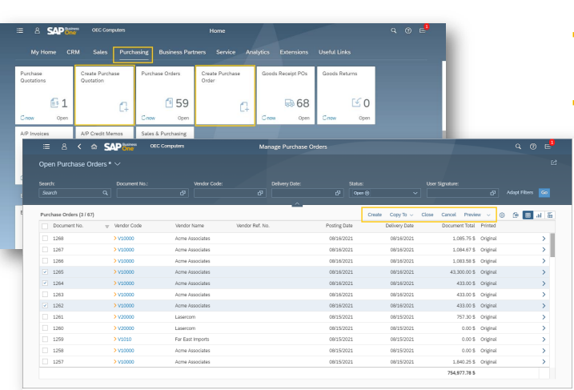Open details arrow for document 1265

tap(544, 272)
